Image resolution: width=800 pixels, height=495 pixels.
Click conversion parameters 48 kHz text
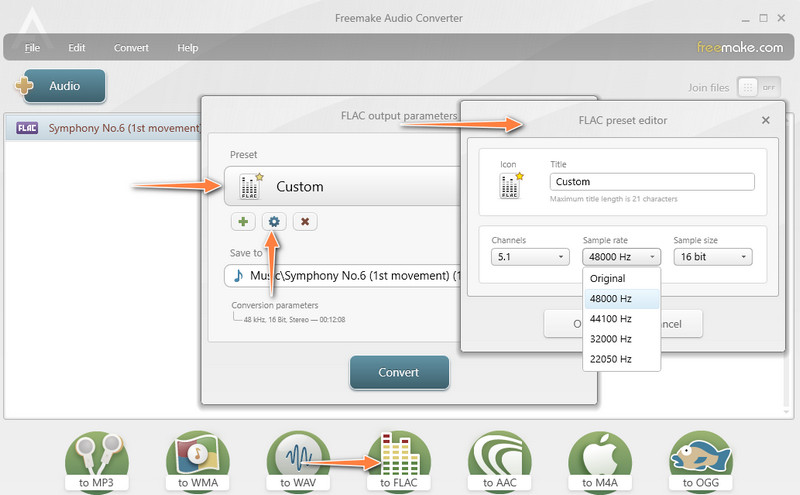[294, 320]
